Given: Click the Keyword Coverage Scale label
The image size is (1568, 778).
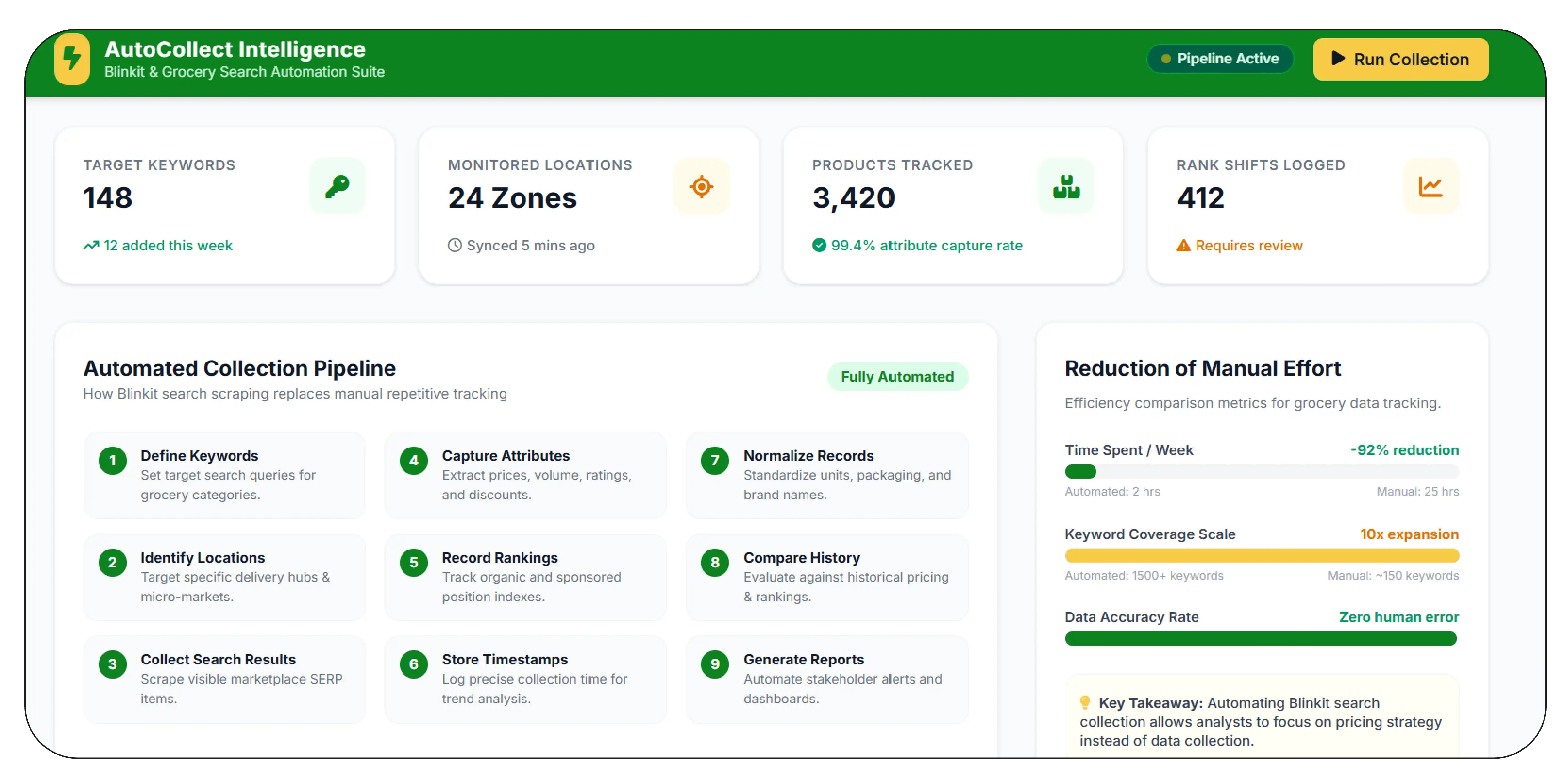Looking at the screenshot, I should coord(1150,534).
